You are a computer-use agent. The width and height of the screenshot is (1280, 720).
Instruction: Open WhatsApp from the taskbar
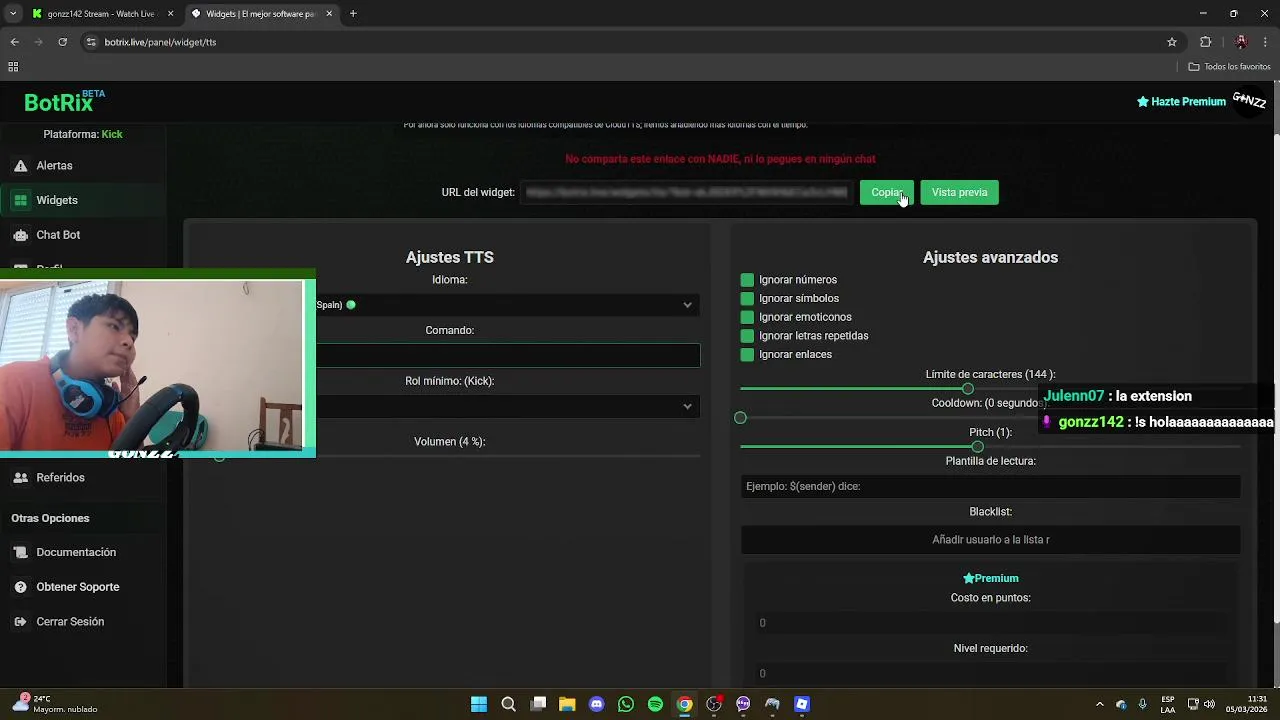coord(626,704)
